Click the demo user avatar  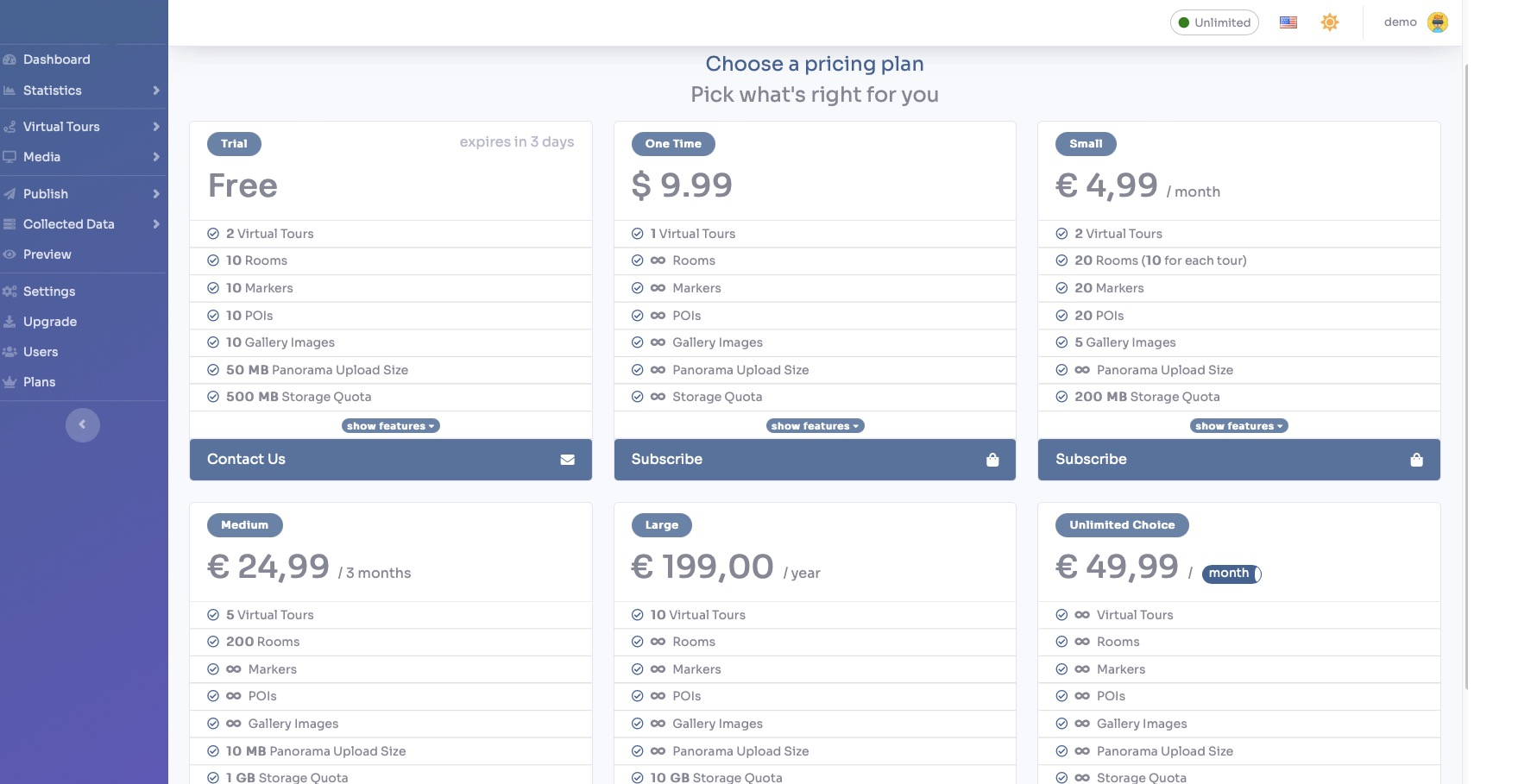(x=1437, y=22)
